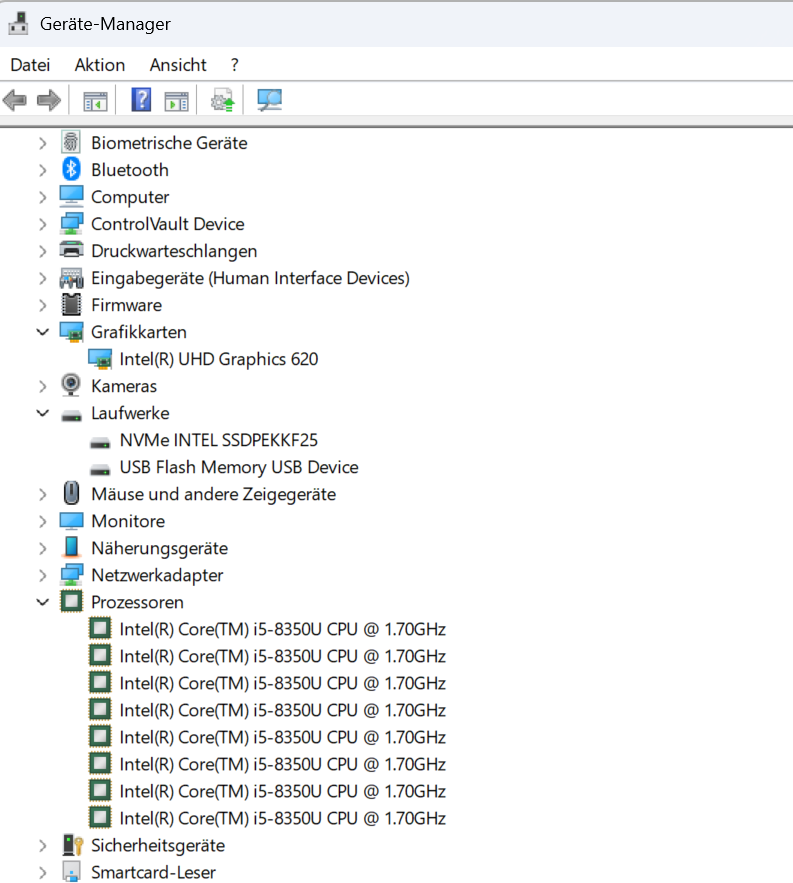Click the Forward arrow toolbar icon
Viewport: 793px width, 883px height.
(x=49, y=100)
